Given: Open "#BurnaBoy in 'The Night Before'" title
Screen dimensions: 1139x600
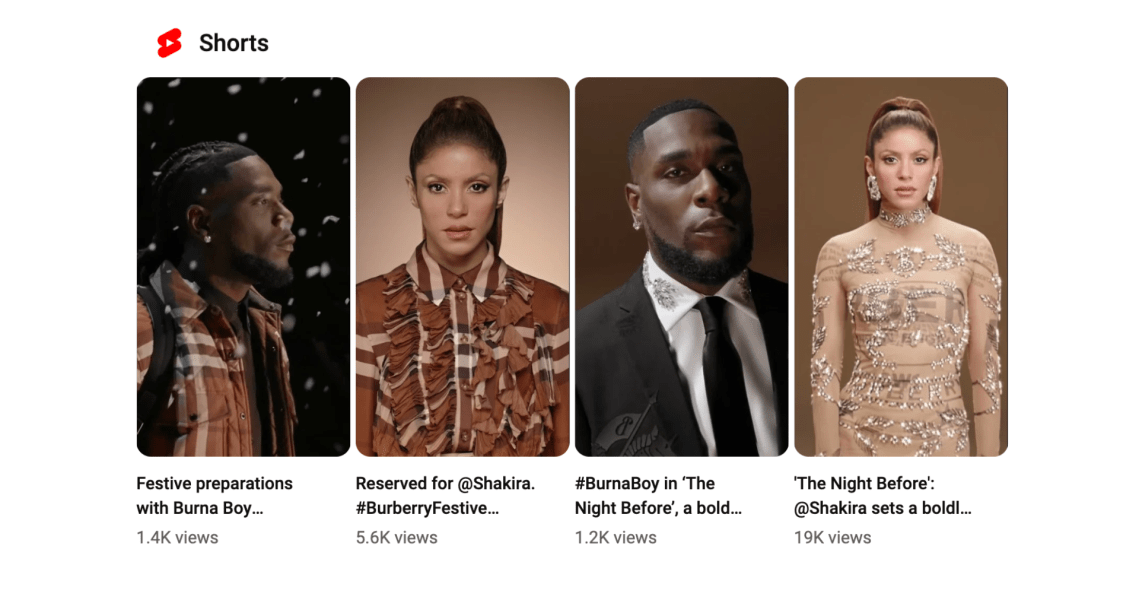Looking at the screenshot, I should (x=658, y=495).
